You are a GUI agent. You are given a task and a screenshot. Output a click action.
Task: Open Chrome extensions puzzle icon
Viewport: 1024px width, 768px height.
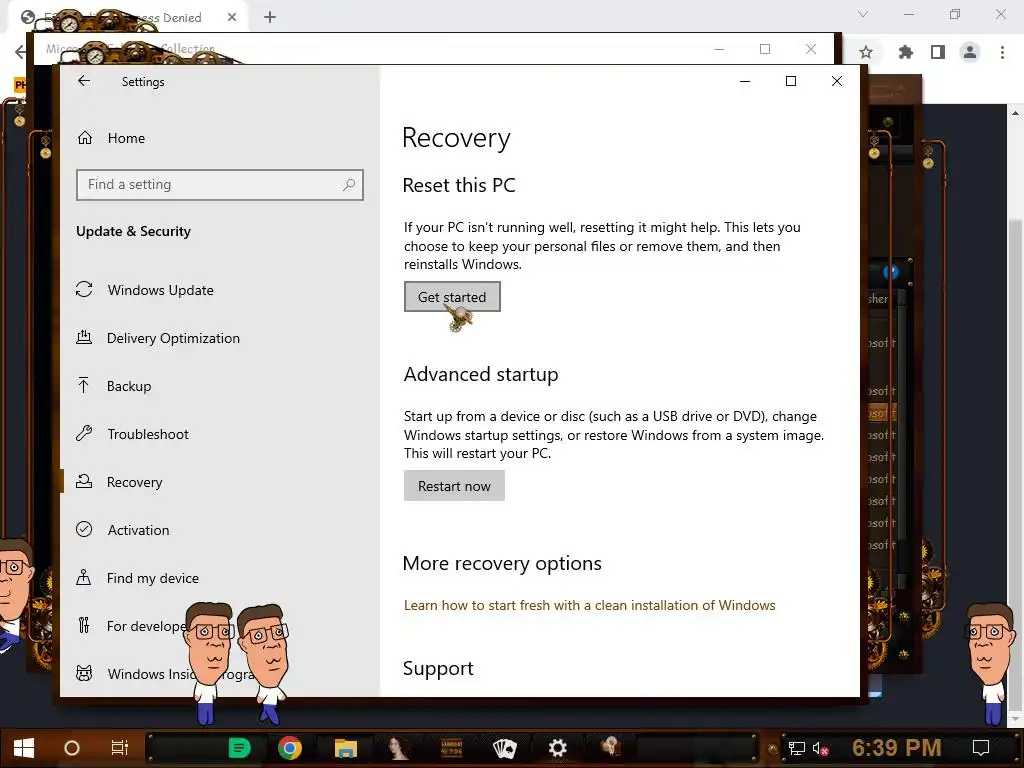[905, 52]
